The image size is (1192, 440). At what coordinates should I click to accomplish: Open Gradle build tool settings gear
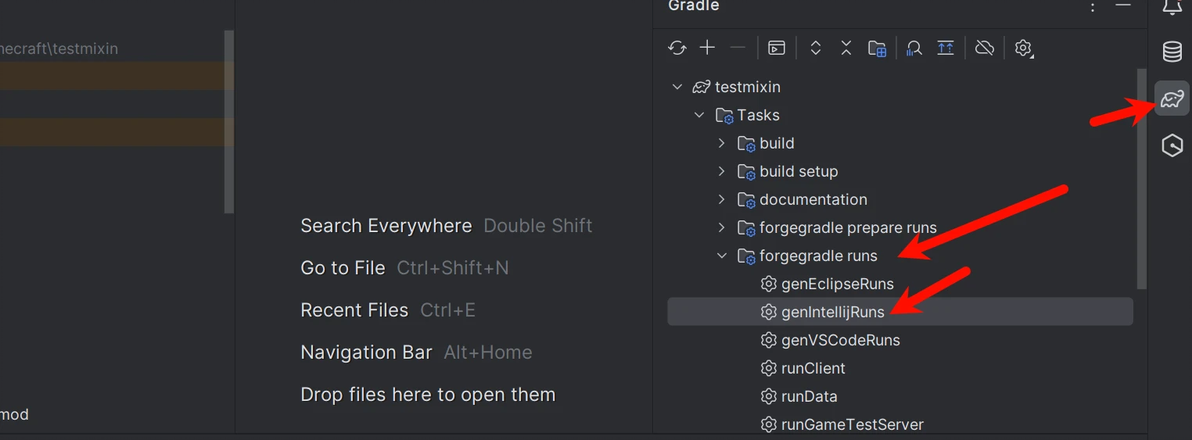(1023, 48)
